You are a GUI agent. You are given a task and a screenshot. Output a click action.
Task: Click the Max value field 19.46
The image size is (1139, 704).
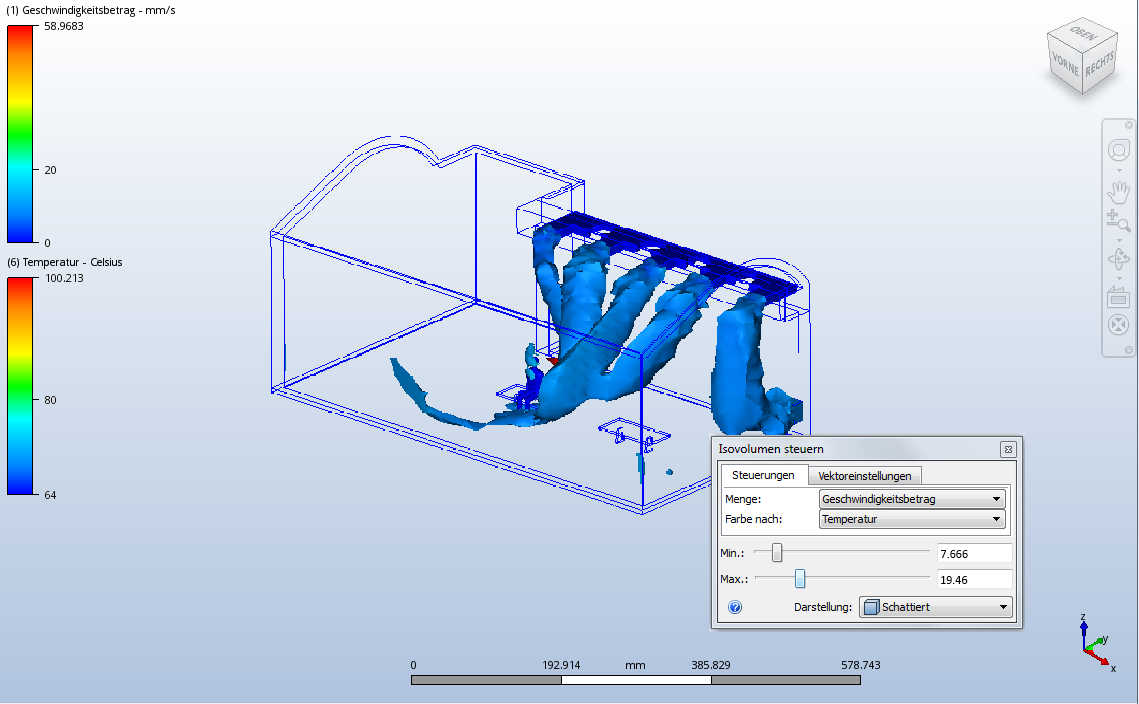coord(974,580)
